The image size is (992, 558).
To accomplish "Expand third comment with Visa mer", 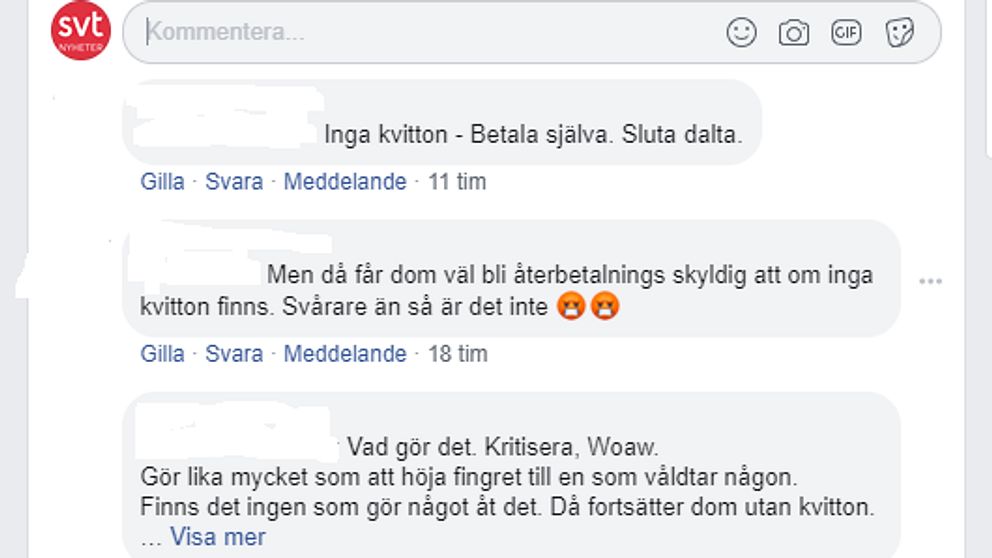I will 218,537.
